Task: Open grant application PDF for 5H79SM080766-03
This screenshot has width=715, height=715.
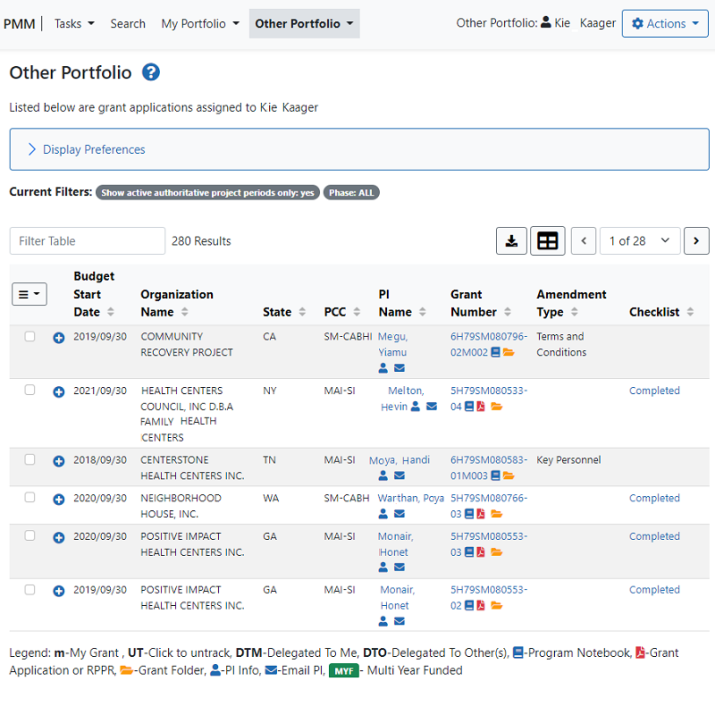Action: click(481, 514)
